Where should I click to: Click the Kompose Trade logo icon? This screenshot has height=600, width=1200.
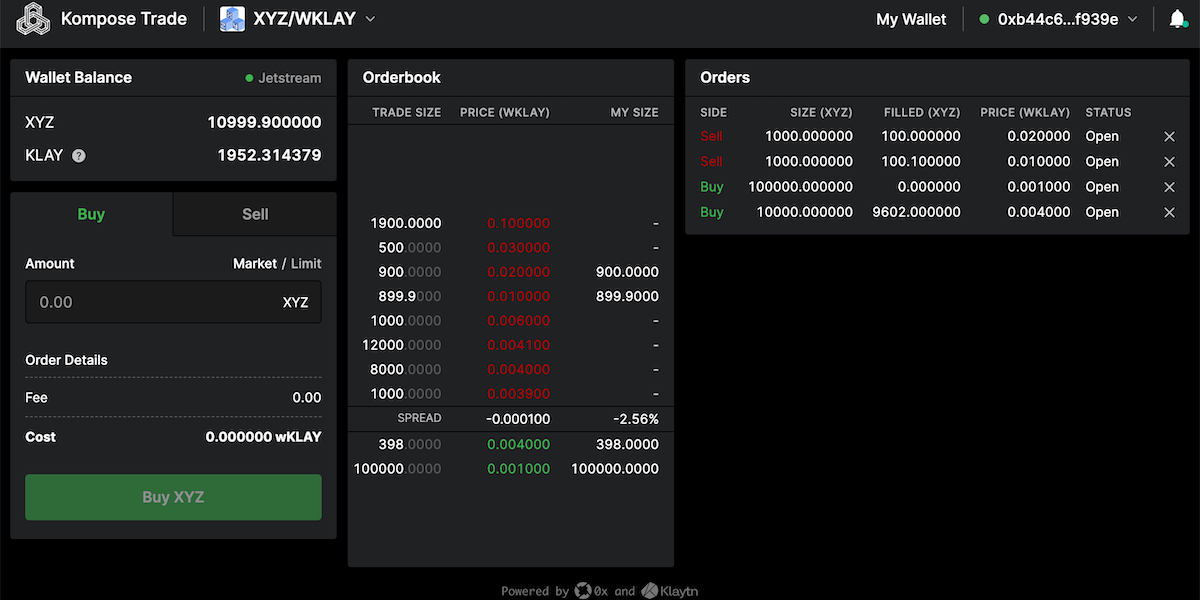click(x=32, y=19)
